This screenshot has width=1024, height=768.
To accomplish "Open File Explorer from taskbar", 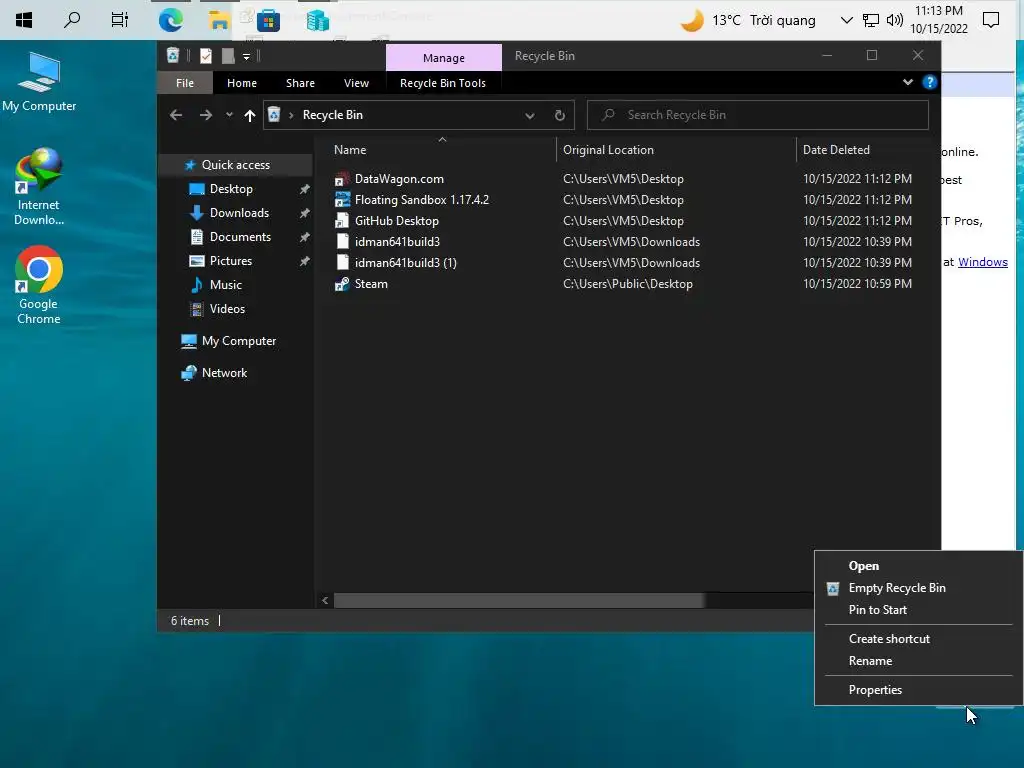I will point(219,20).
